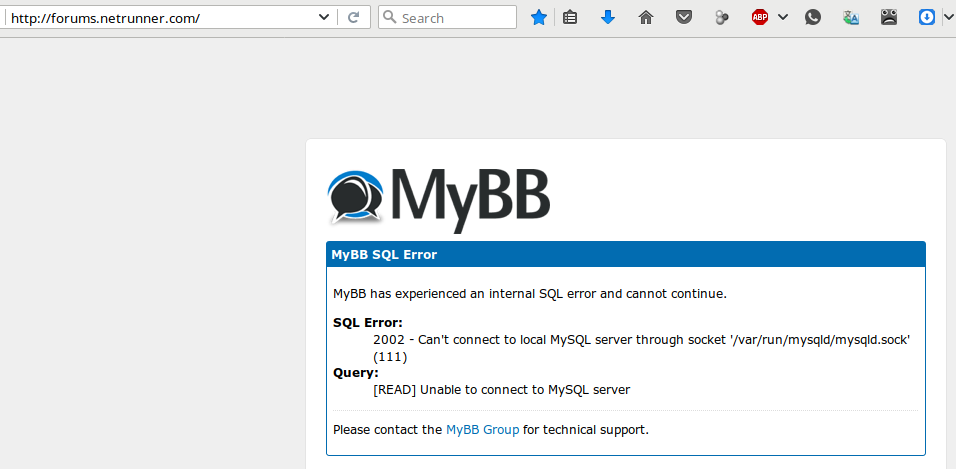Expand the dropdown arrow beside the blue download extension
The height and width of the screenshot is (469, 956).
point(948,18)
